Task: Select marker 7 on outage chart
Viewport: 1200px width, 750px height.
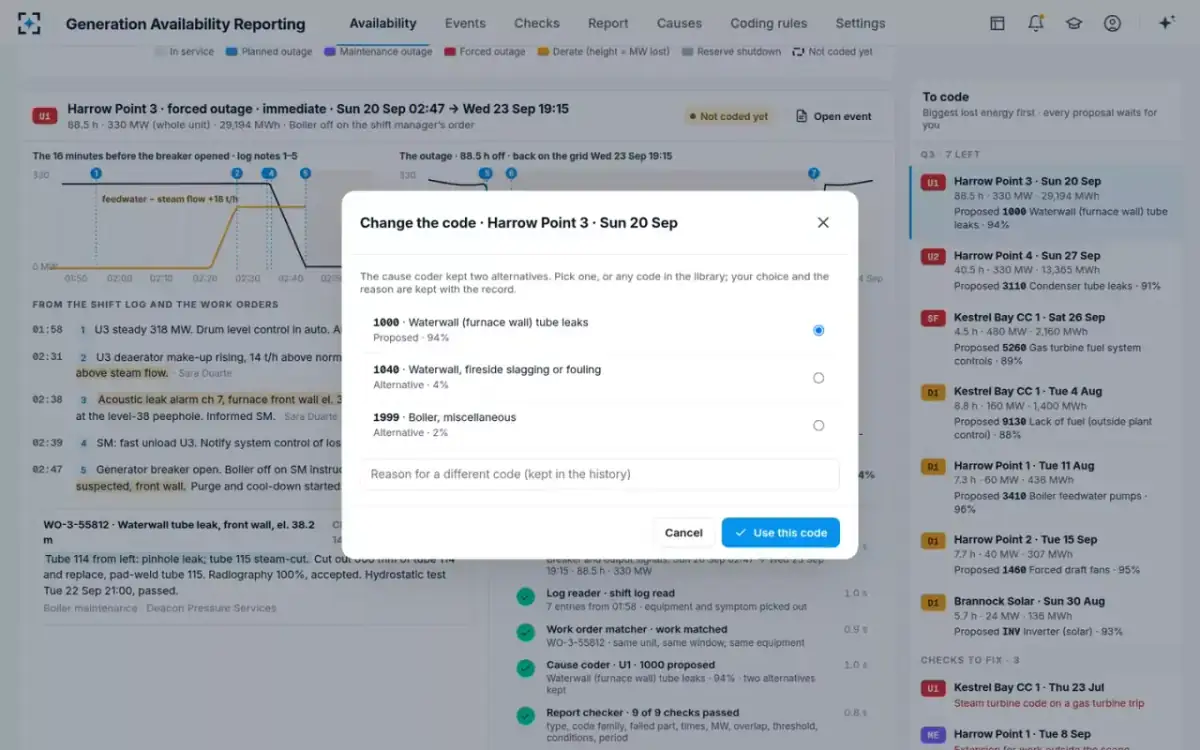Action: click(x=813, y=173)
